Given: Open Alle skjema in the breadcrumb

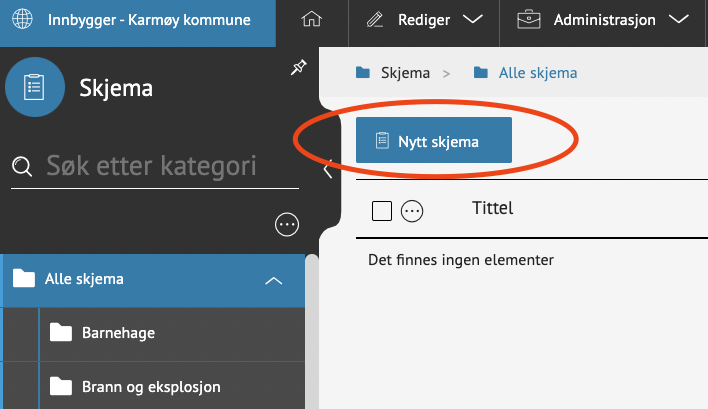Looking at the screenshot, I should 538,73.
